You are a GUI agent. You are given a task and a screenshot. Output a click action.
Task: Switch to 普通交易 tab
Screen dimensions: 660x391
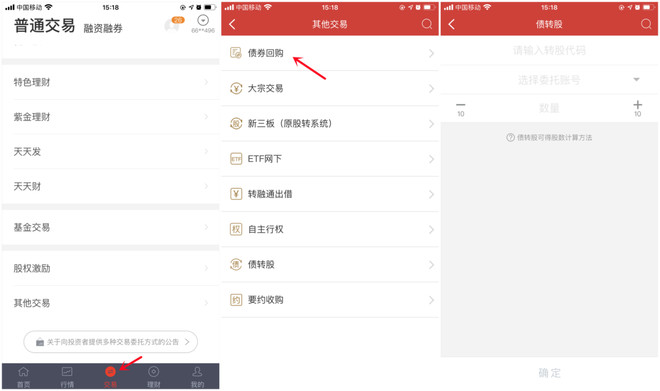pos(45,26)
